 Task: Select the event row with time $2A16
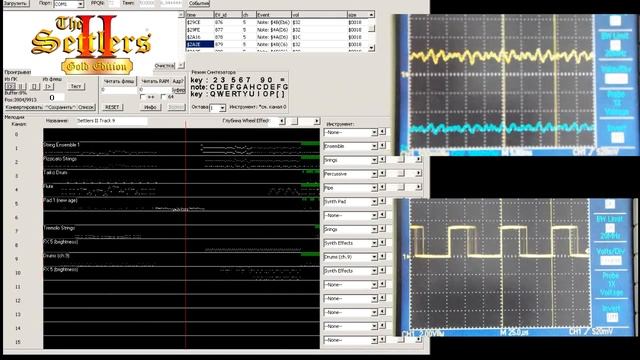[x=277, y=37]
